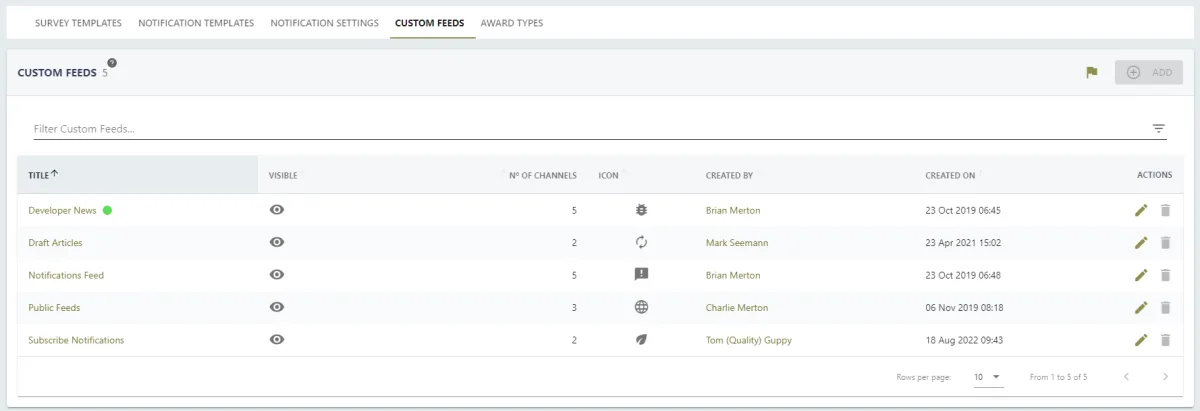Open the Notifications Feed link
Viewport: 1200px width, 411px height.
(66, 275)
